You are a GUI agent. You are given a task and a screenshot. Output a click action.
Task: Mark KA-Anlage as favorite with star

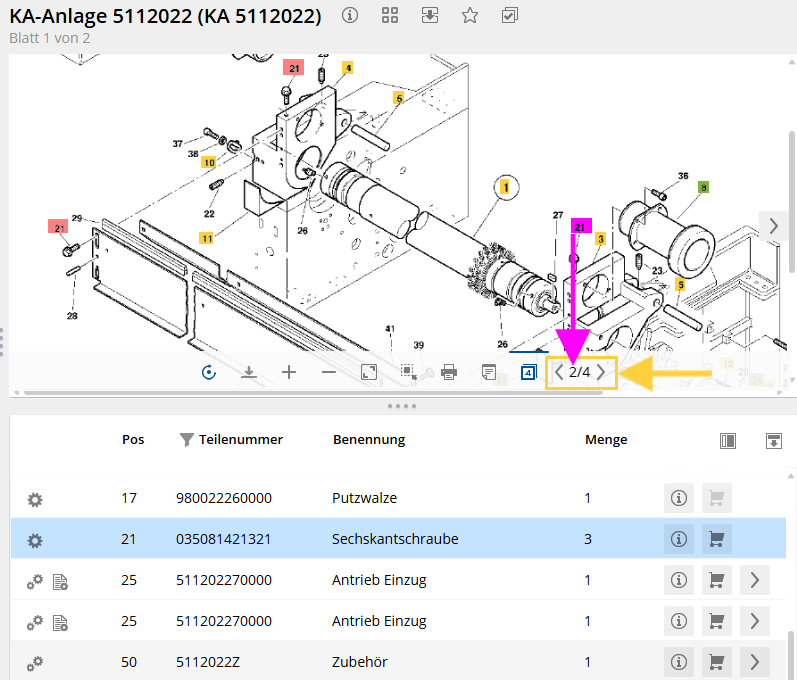pos(469,15)
